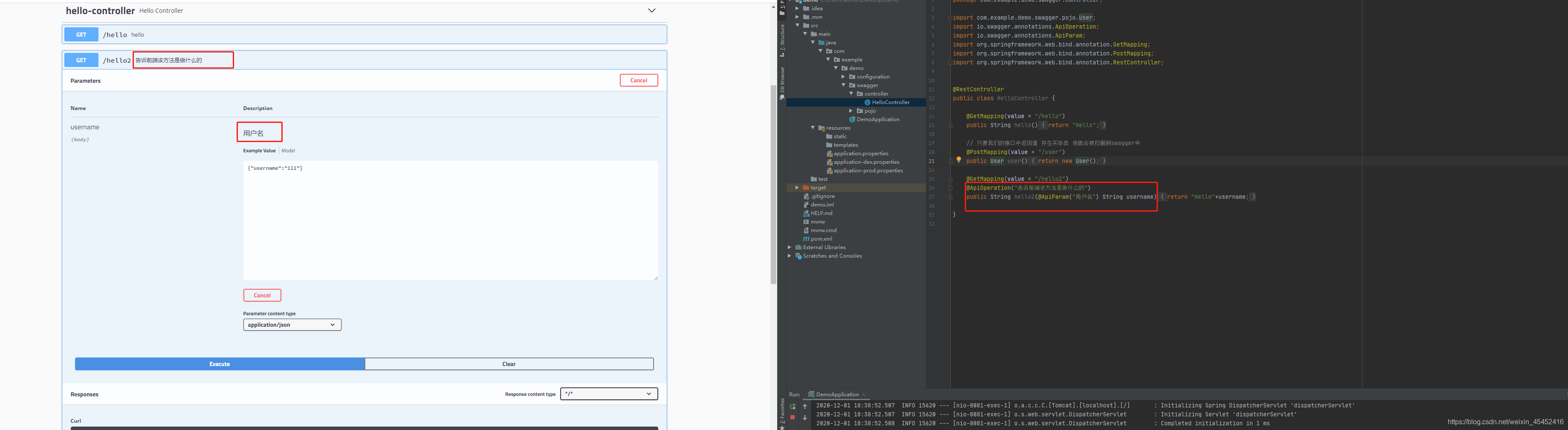This screenshot has height=430, width=1568.
Task: Select the Example Value tab
Action: (259, 151)
